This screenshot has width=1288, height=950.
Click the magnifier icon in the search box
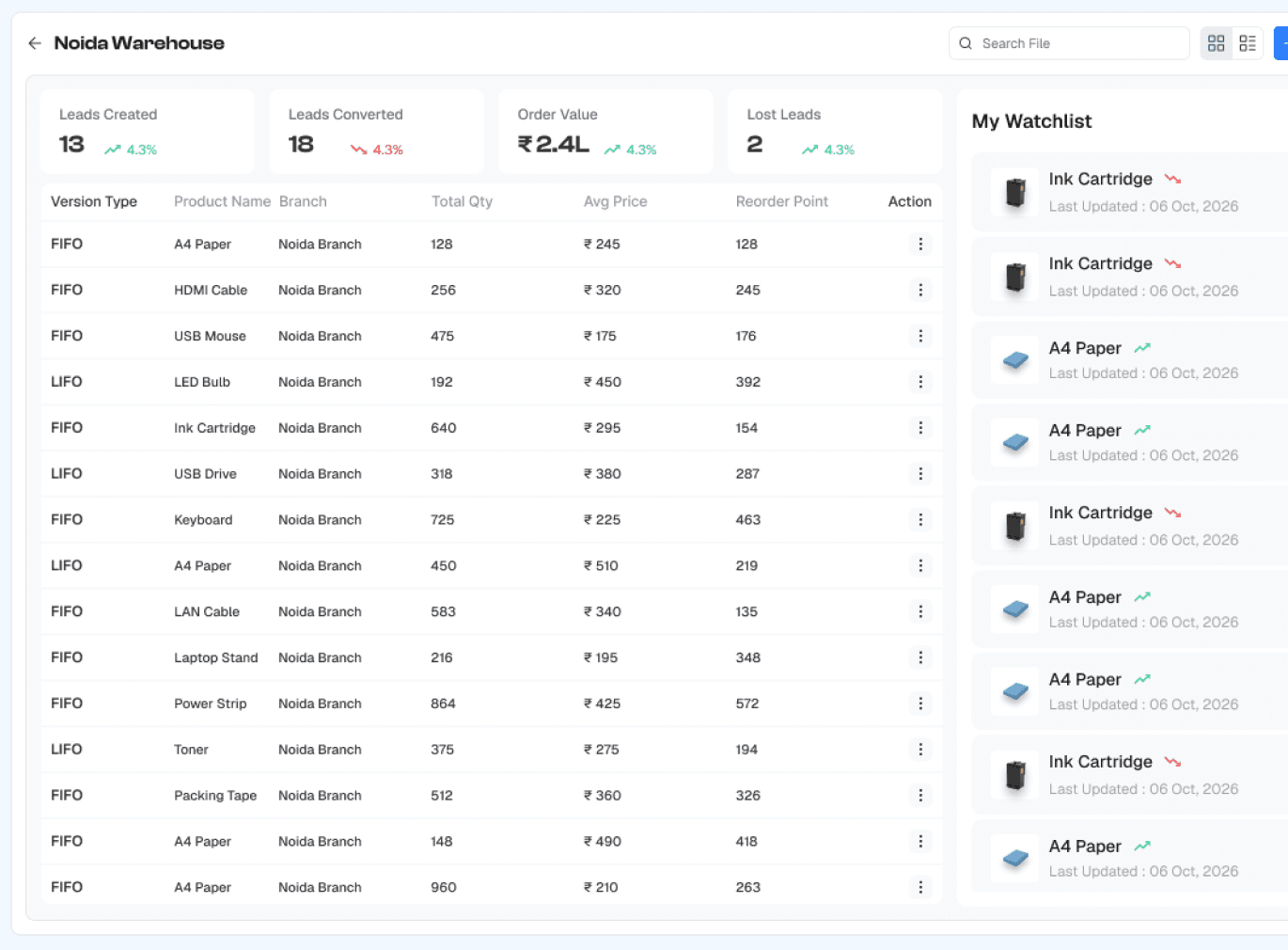click(966, 43)
